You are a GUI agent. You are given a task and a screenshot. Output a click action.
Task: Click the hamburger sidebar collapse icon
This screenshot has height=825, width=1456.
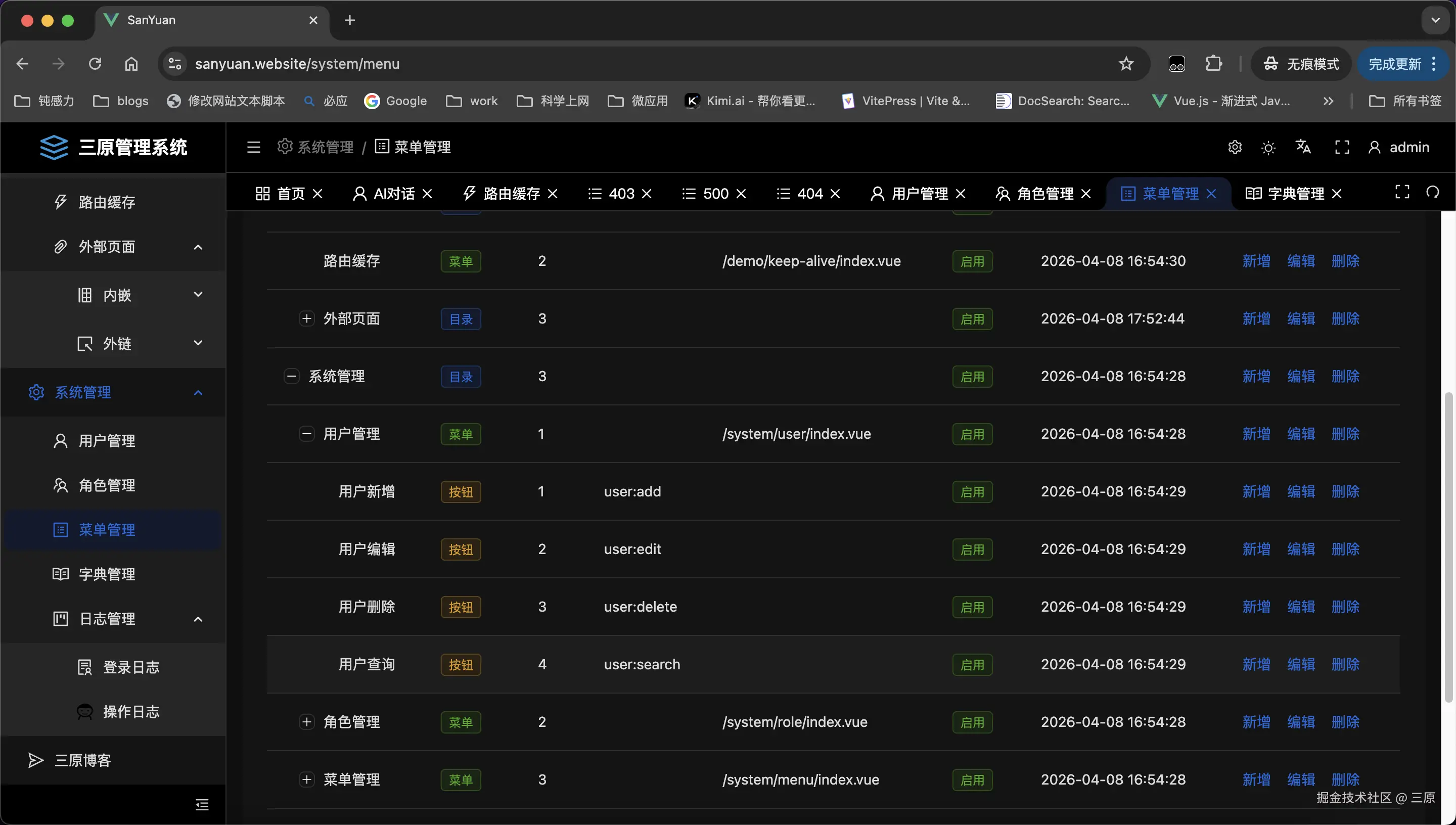(x=253, y=147)
